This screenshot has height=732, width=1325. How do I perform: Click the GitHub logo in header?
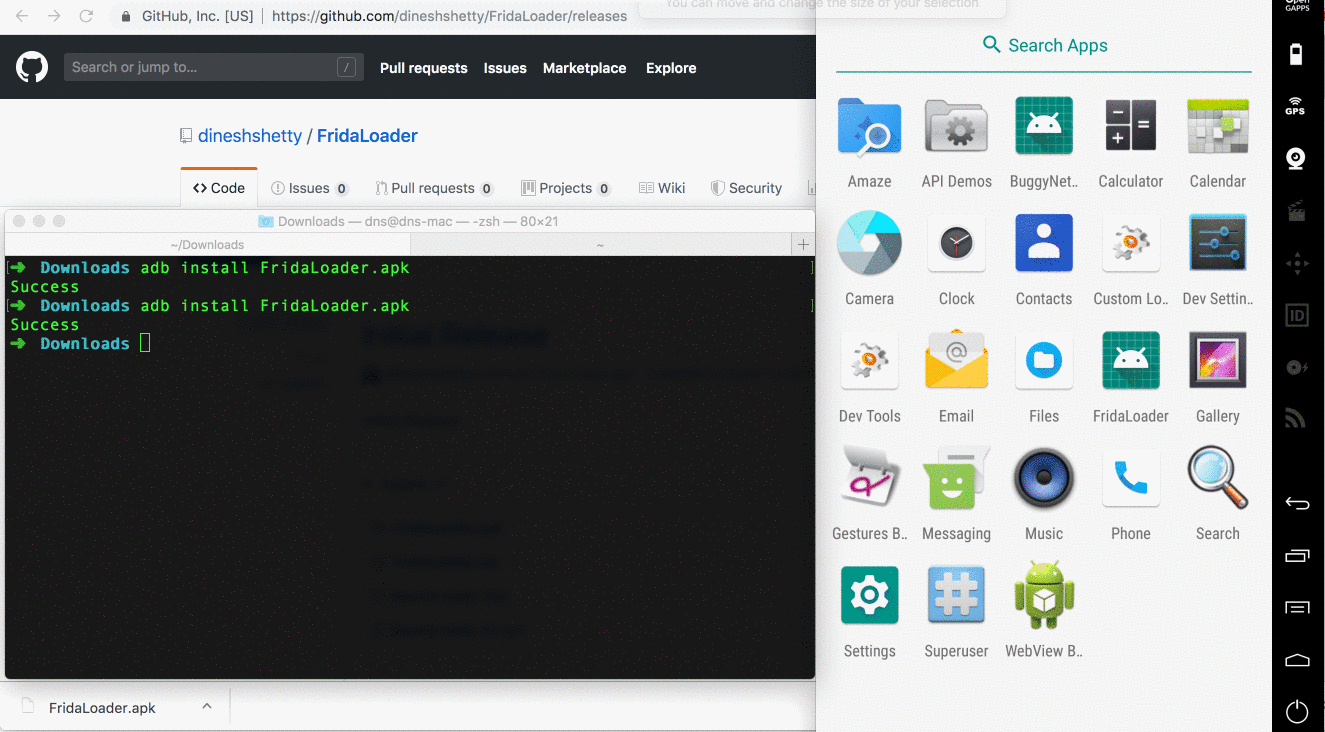[x=32, y=67]
